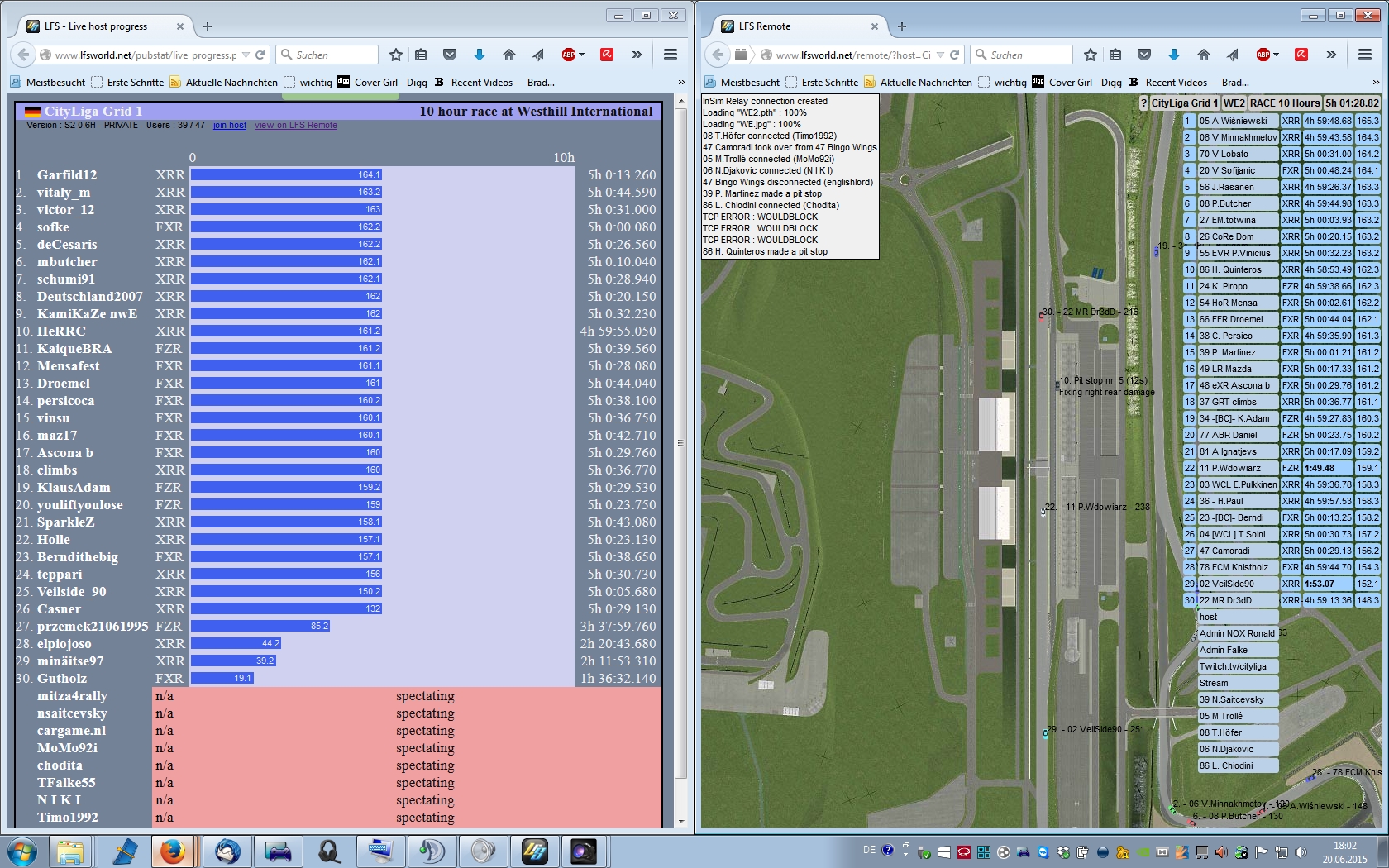Click the 'join host' link
Screen dimensions: 1389x868
point(229,126)
